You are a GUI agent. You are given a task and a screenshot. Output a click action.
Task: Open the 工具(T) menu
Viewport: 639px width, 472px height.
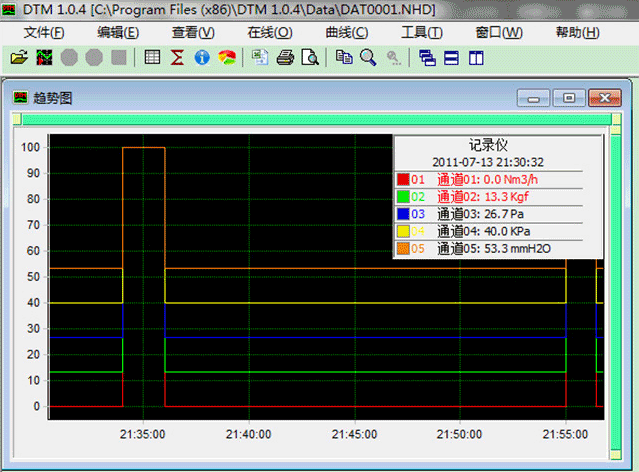[x=421, y=32]
